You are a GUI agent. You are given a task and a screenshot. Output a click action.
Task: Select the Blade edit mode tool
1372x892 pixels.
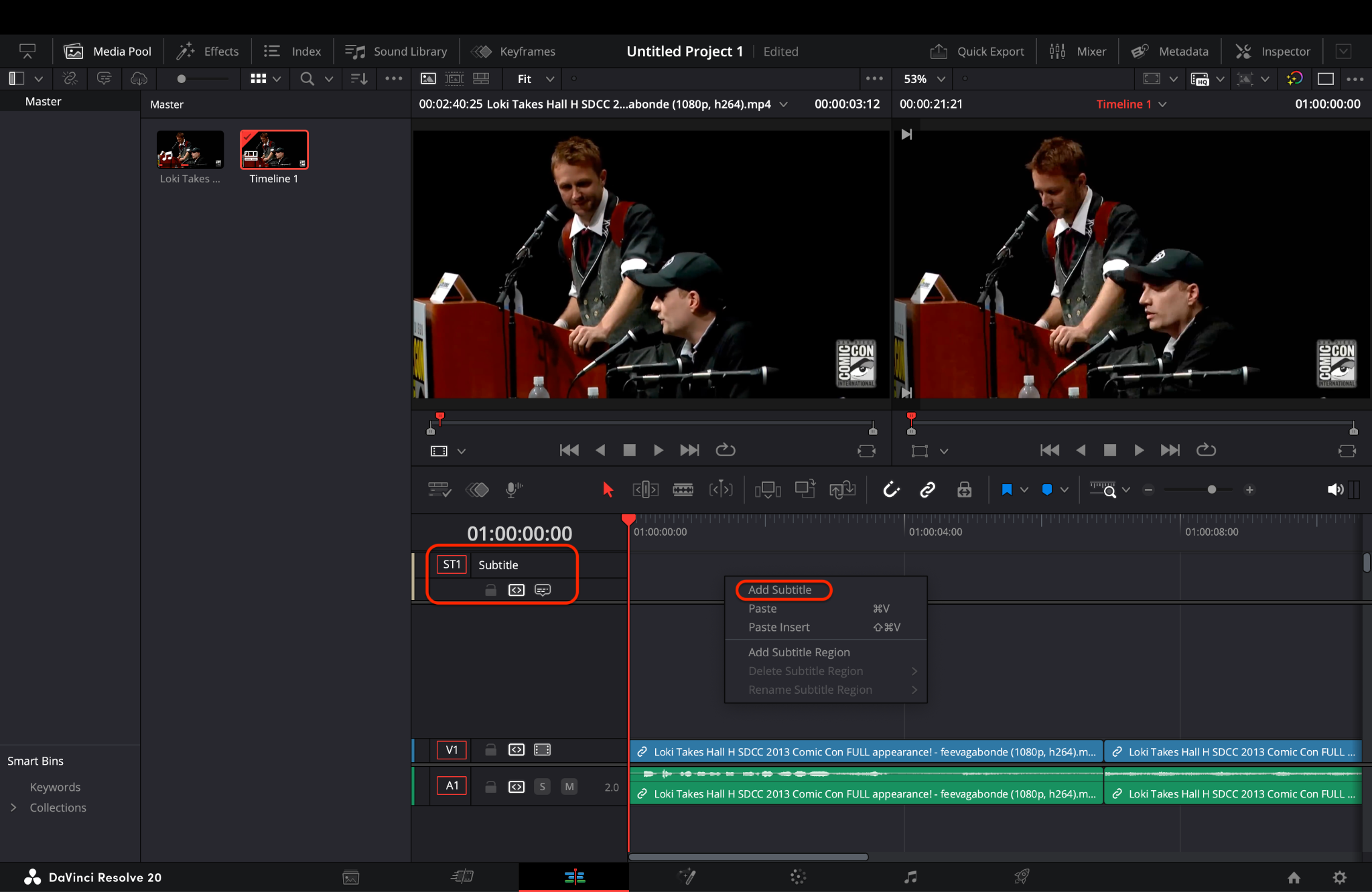coord(683,490)
